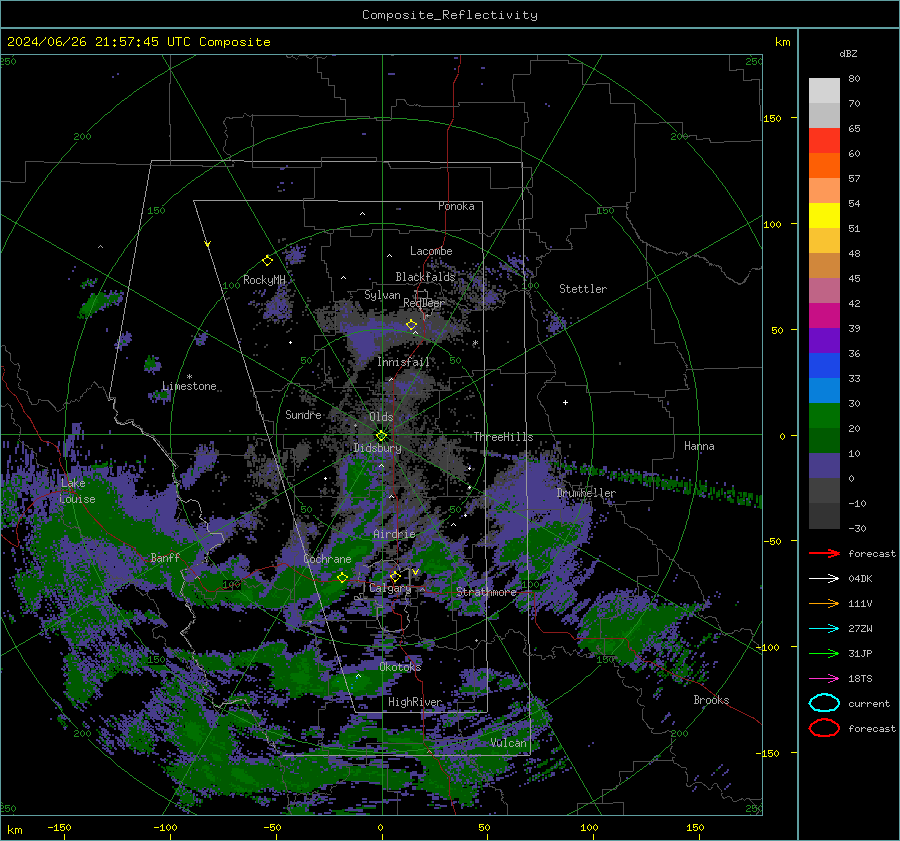Click the Calgary city label
Image resolution: width=900 pixels, height=841 pixels.
click(x=390, y=588)
